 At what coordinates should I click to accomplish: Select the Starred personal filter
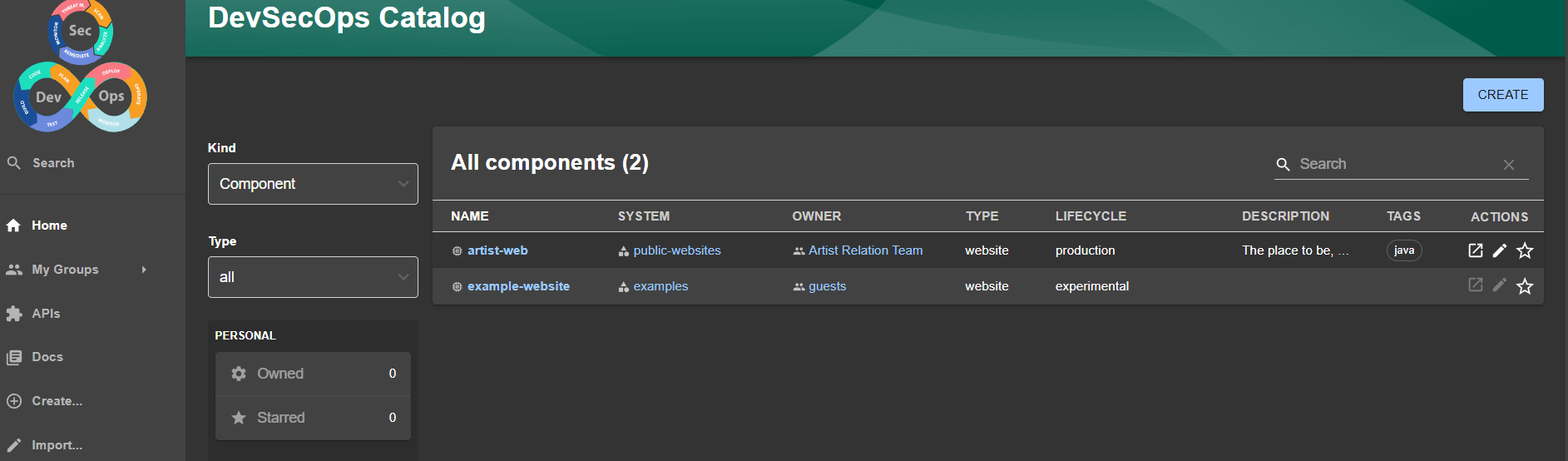pos(313,418)
